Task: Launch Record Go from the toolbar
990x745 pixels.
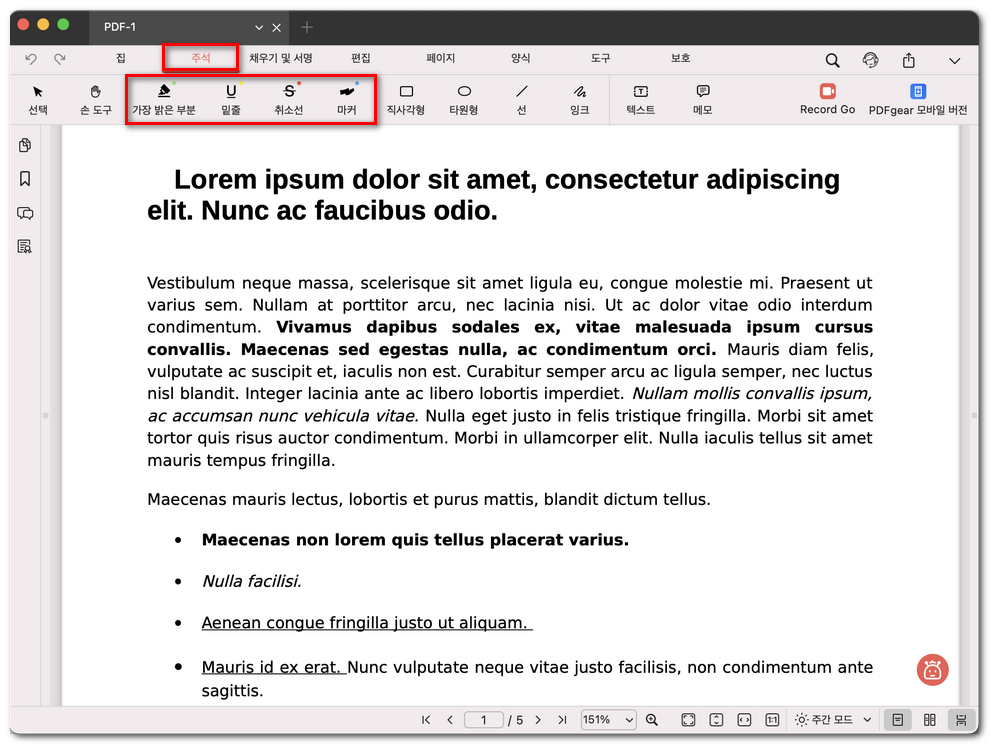Action: [x=827, y=98]
